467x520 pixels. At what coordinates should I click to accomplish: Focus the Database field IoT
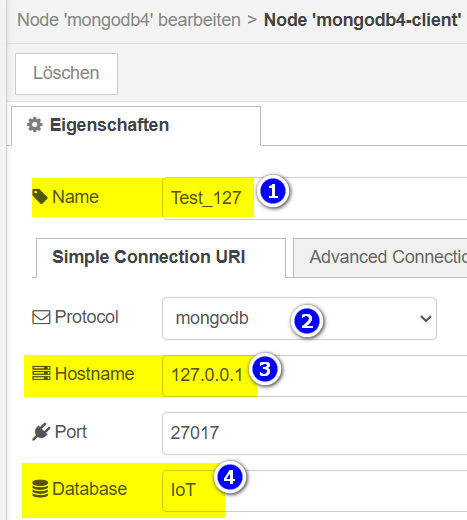coord(315,491)
